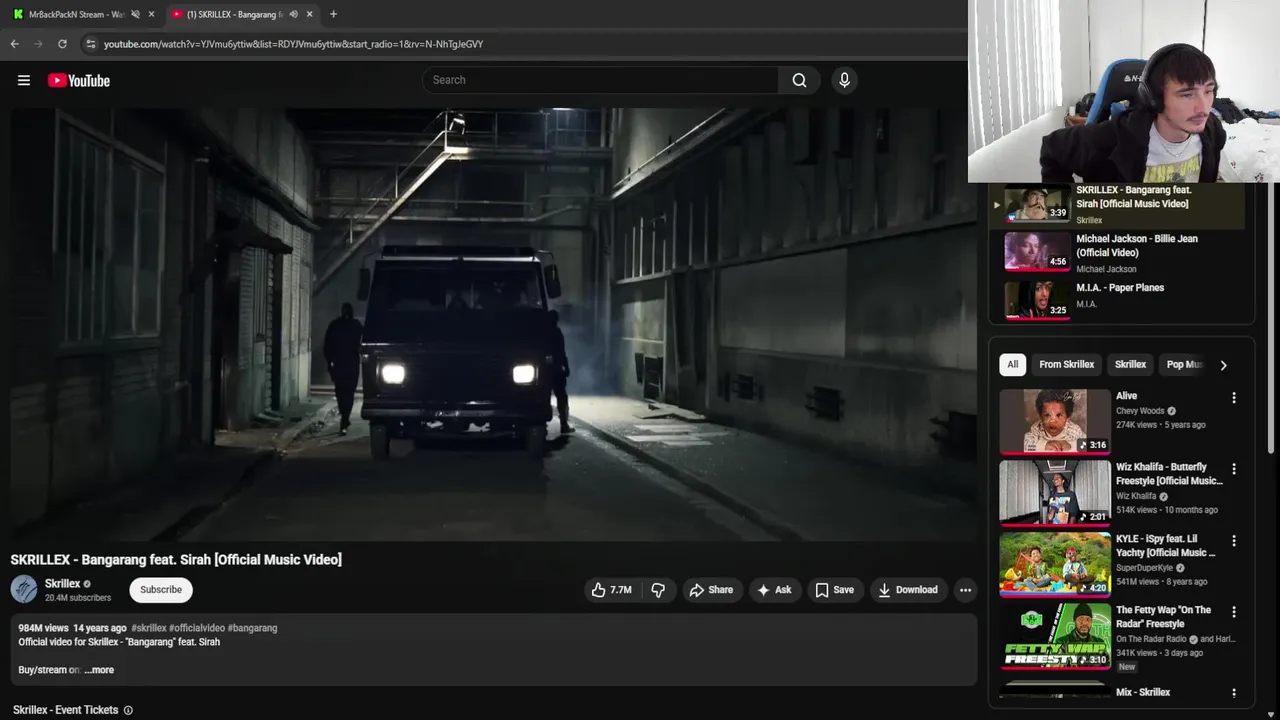Click the Michael Jackson artist name in playlist
Viewport: 1280px width, 720px height.
point(1106,269)
